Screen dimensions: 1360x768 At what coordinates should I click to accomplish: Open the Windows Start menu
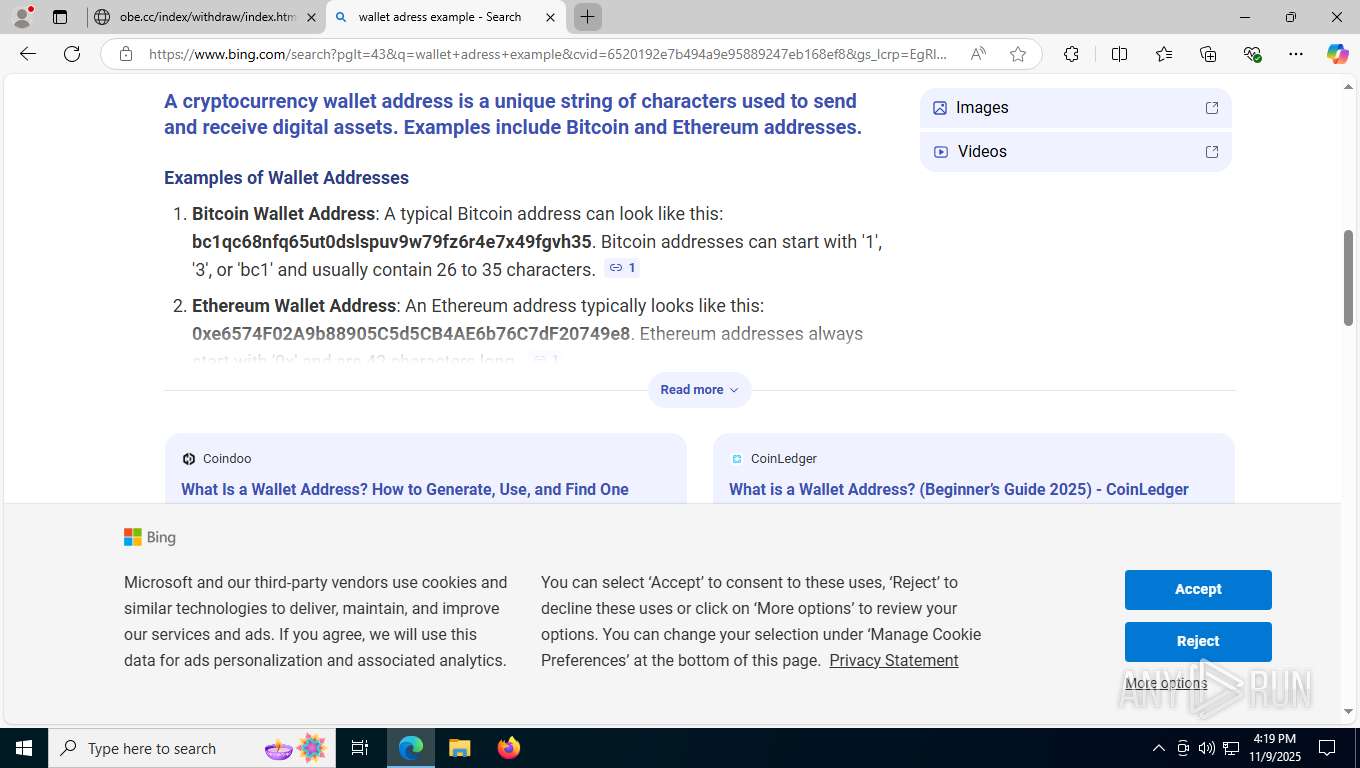coord(23,748)
